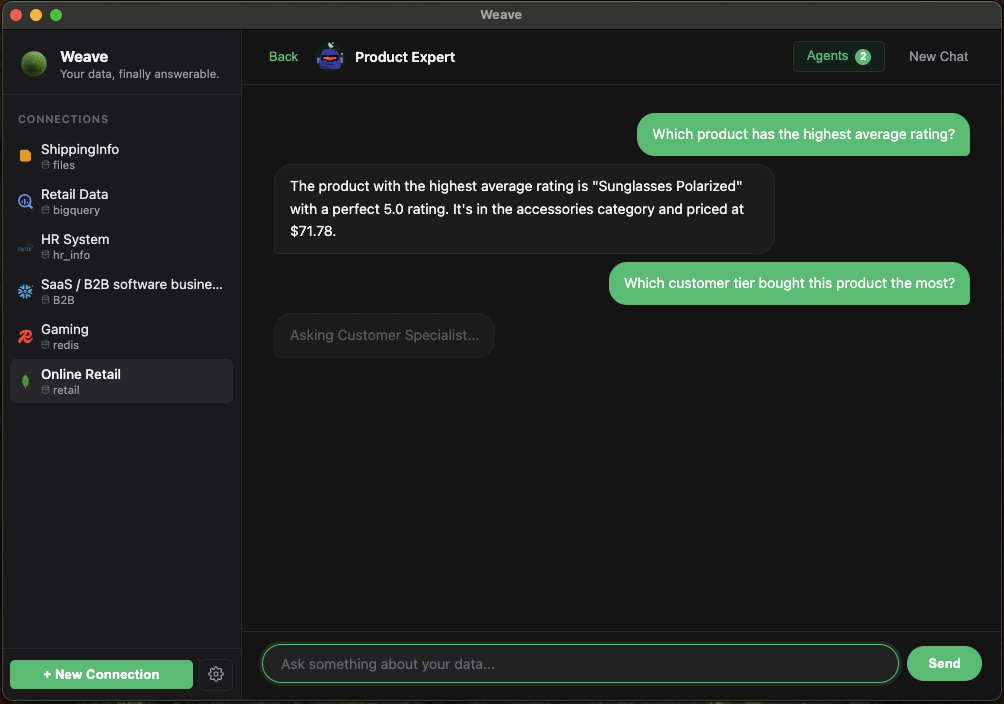
Task: Click the 'Which customer tier' question bubble
Action: coord(789,283)
